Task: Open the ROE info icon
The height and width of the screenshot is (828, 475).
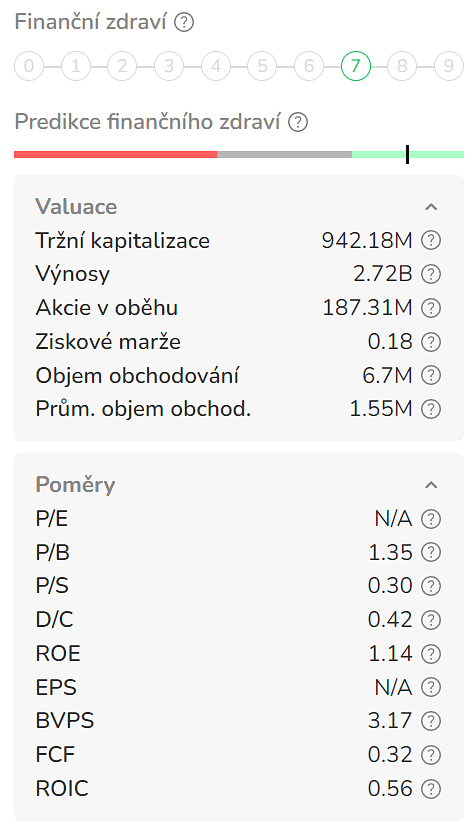Action: coord(431,654)
